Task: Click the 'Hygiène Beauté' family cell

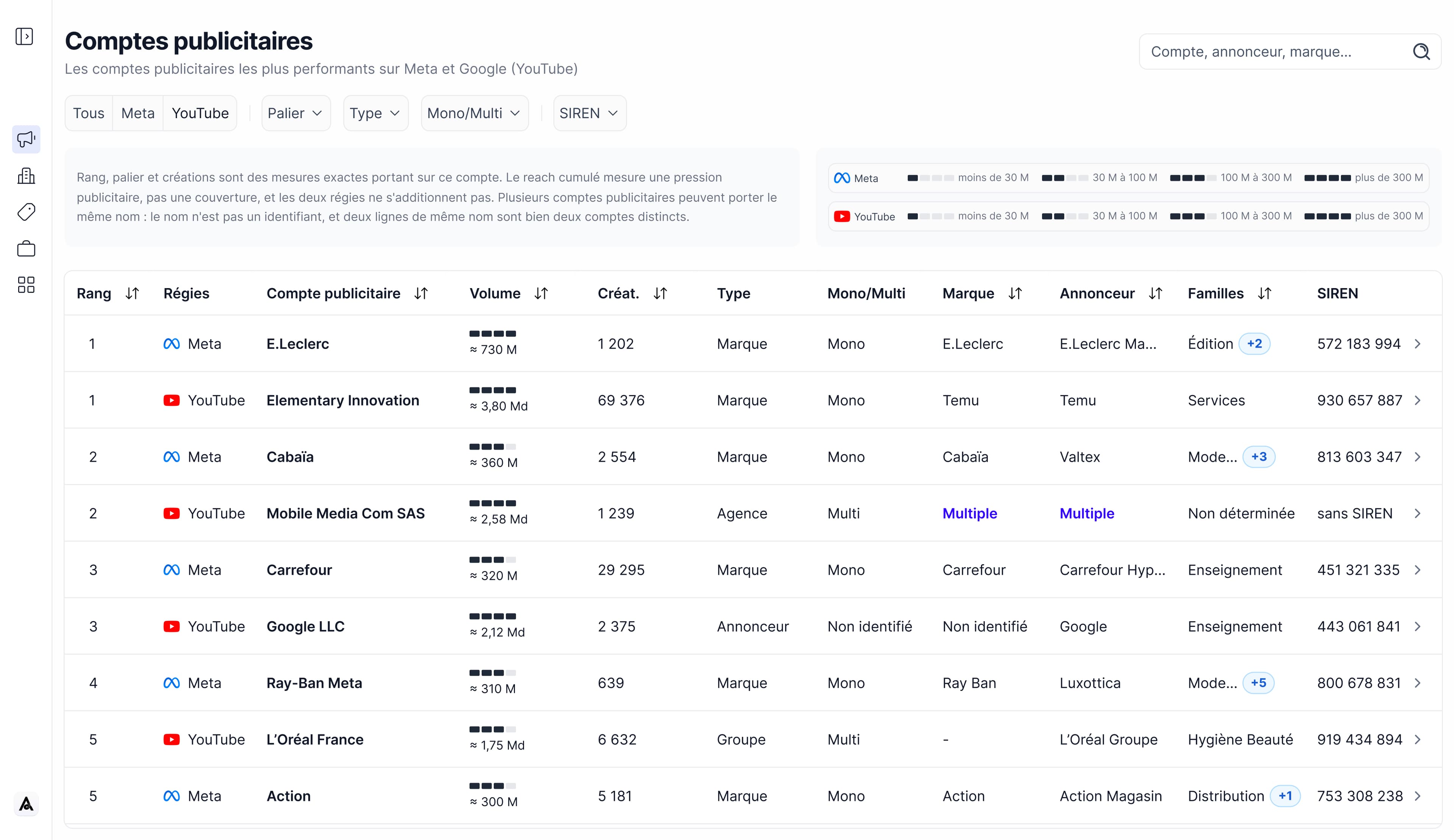Action: tap(1240, 740)
